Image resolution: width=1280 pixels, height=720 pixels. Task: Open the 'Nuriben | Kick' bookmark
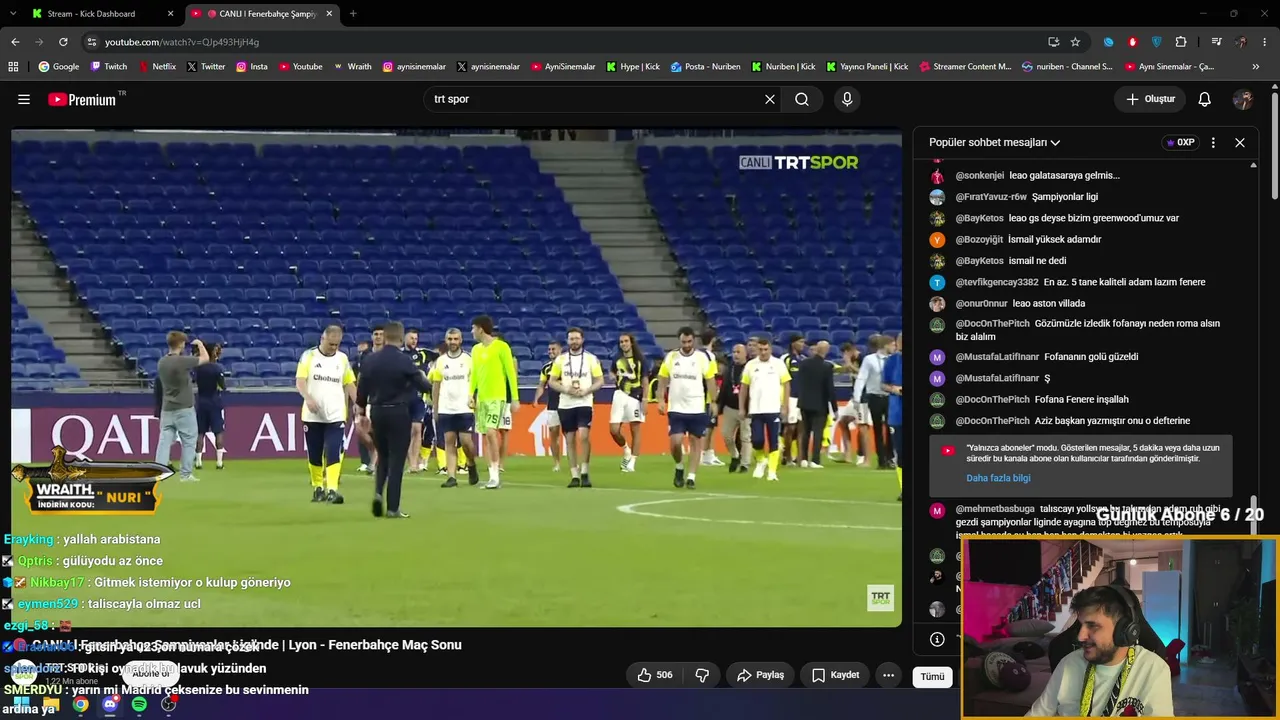(783, 67)
